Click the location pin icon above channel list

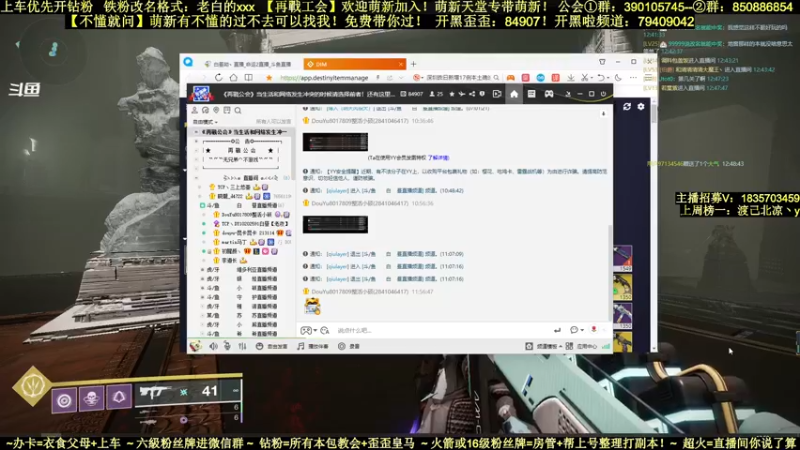click(216, 110)
